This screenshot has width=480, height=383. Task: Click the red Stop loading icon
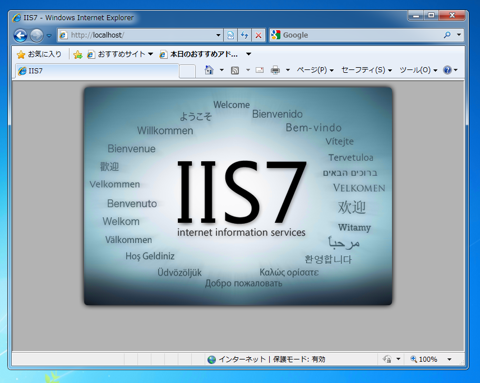click(258, 35)
